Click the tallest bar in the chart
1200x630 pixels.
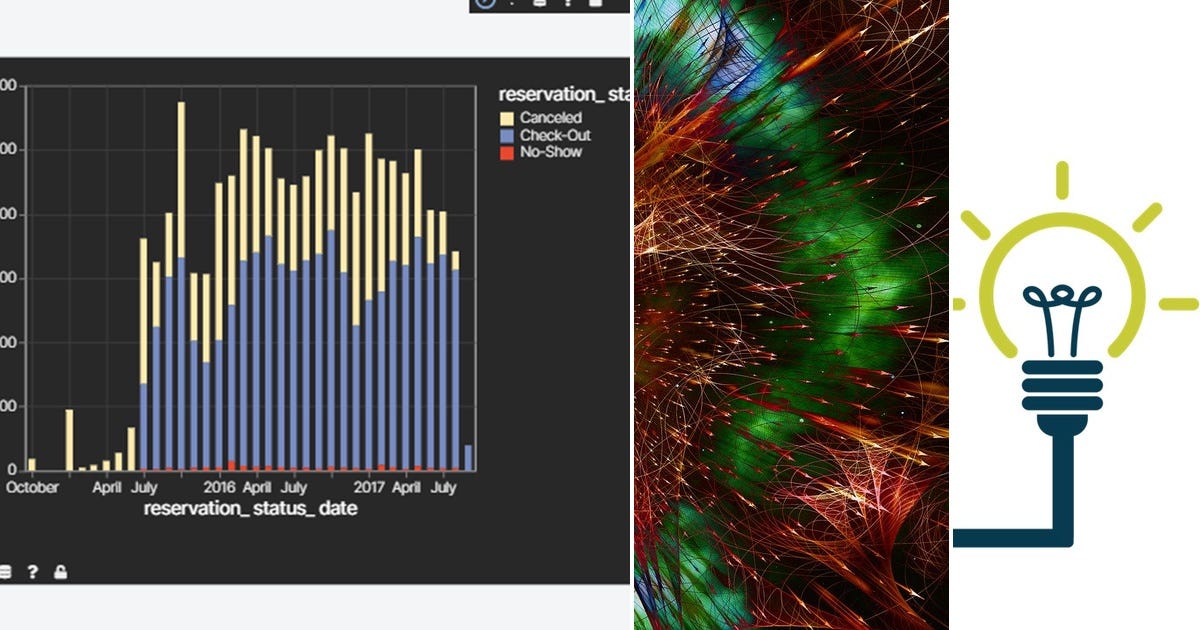(181, 286)
